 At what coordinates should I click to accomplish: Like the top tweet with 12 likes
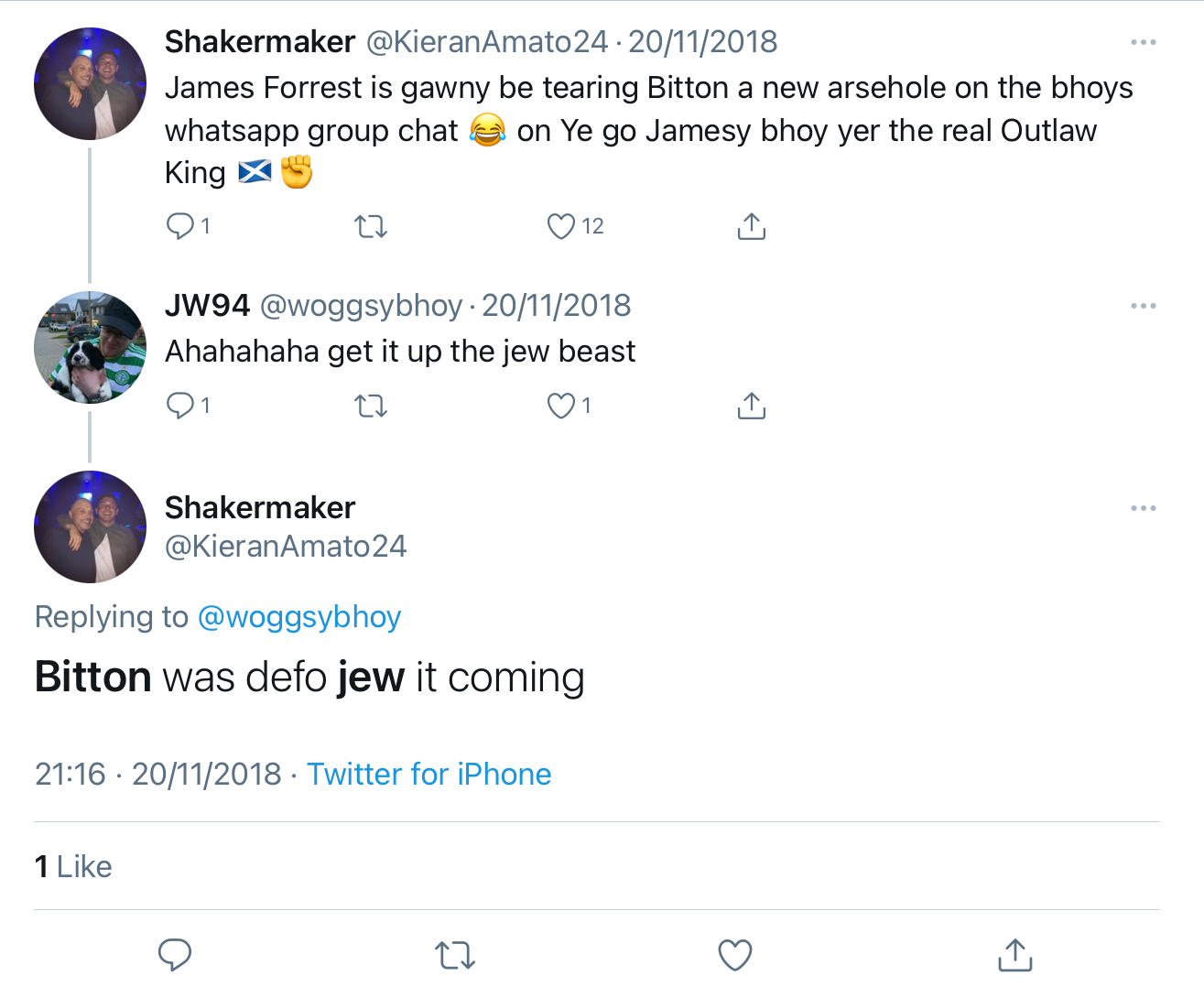click(x=561, y=226)
